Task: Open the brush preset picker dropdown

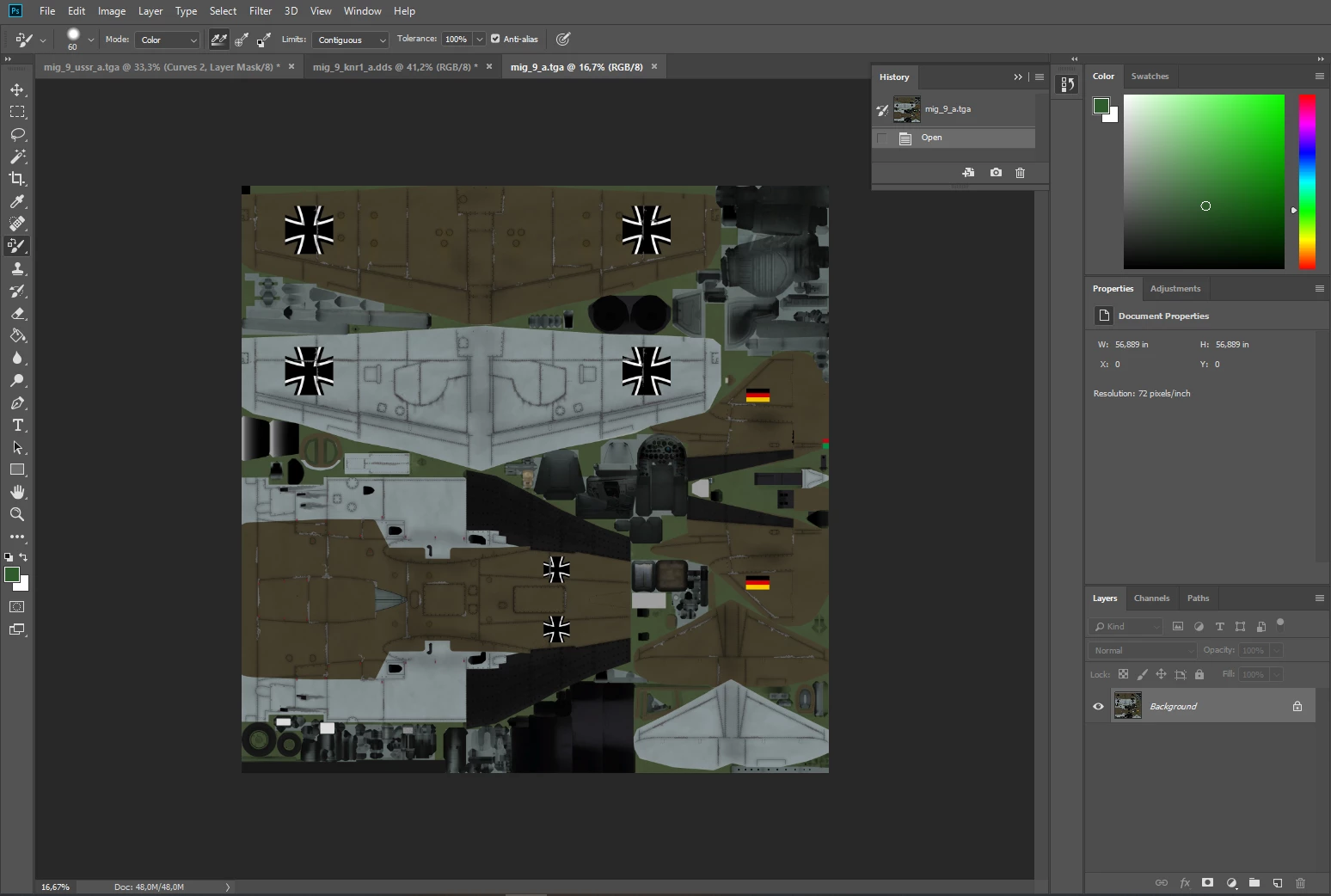Action: (x=90, y=39)
